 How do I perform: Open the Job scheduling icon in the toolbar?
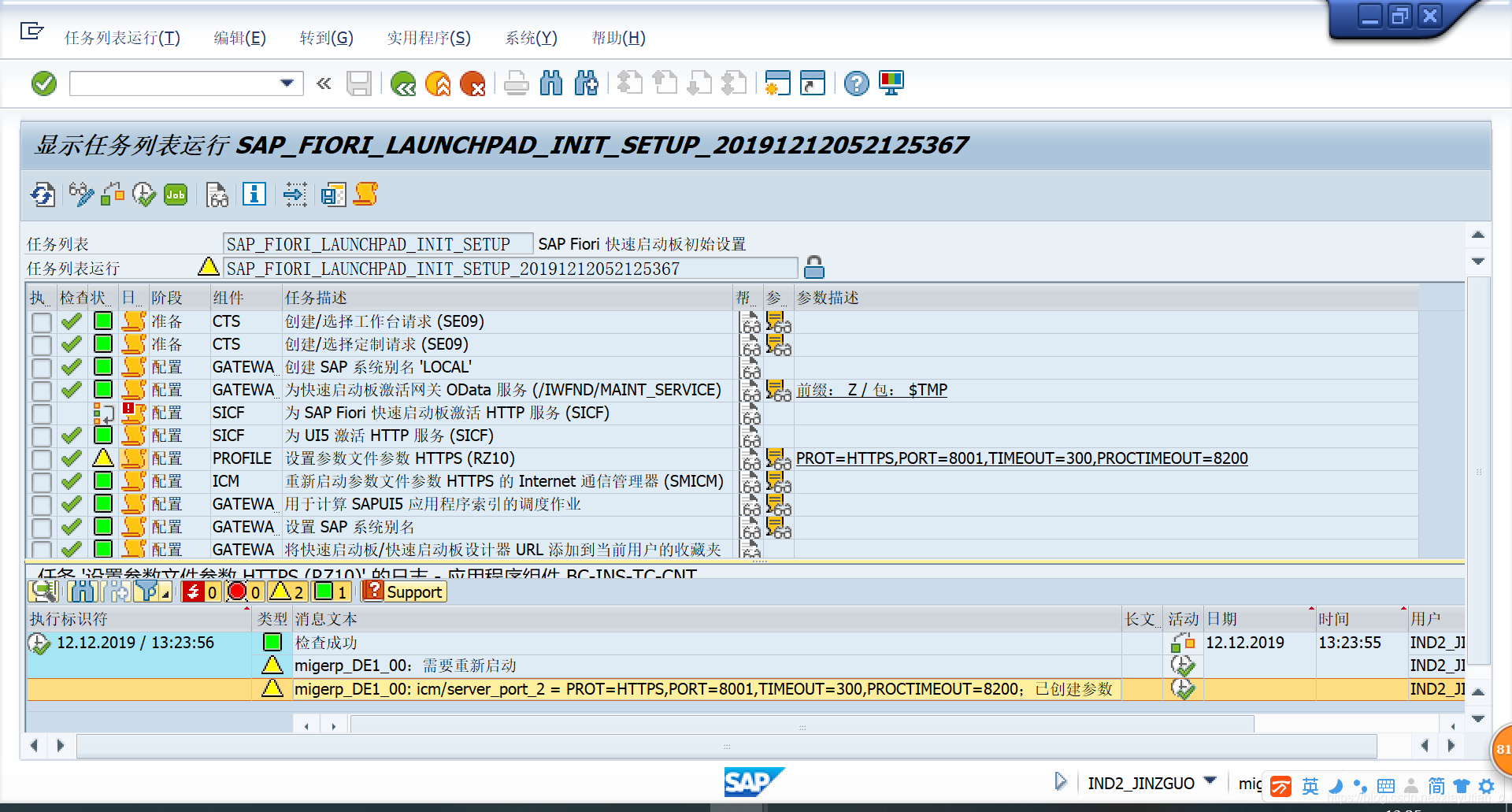(175, 195)
